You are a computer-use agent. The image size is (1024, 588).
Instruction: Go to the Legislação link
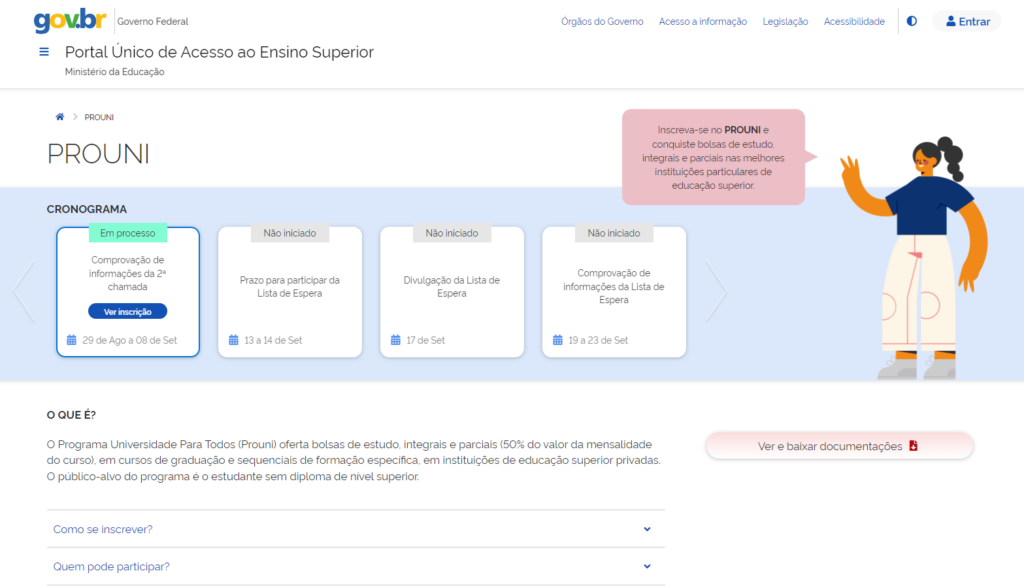[x=785, y=21]
